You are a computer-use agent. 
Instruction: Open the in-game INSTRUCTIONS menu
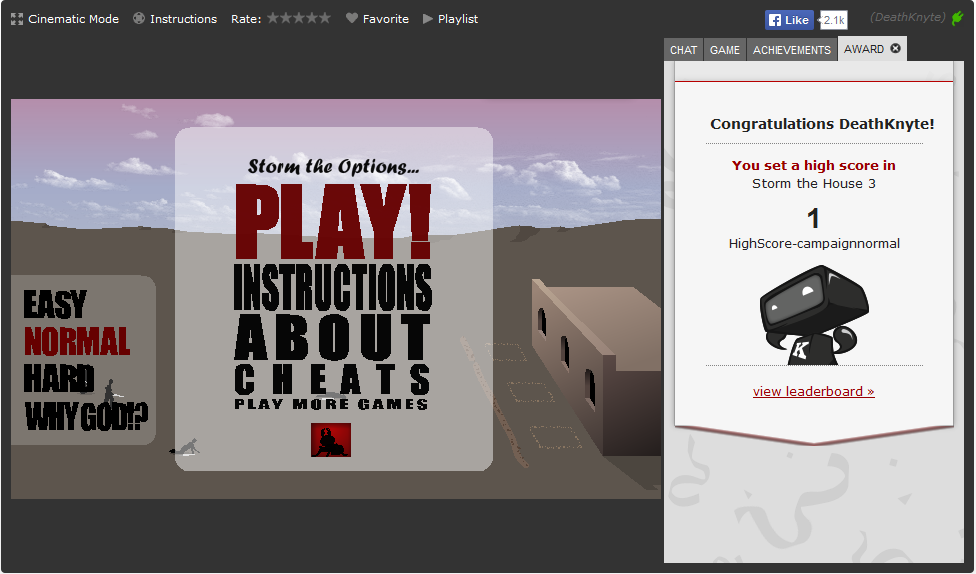333,287
